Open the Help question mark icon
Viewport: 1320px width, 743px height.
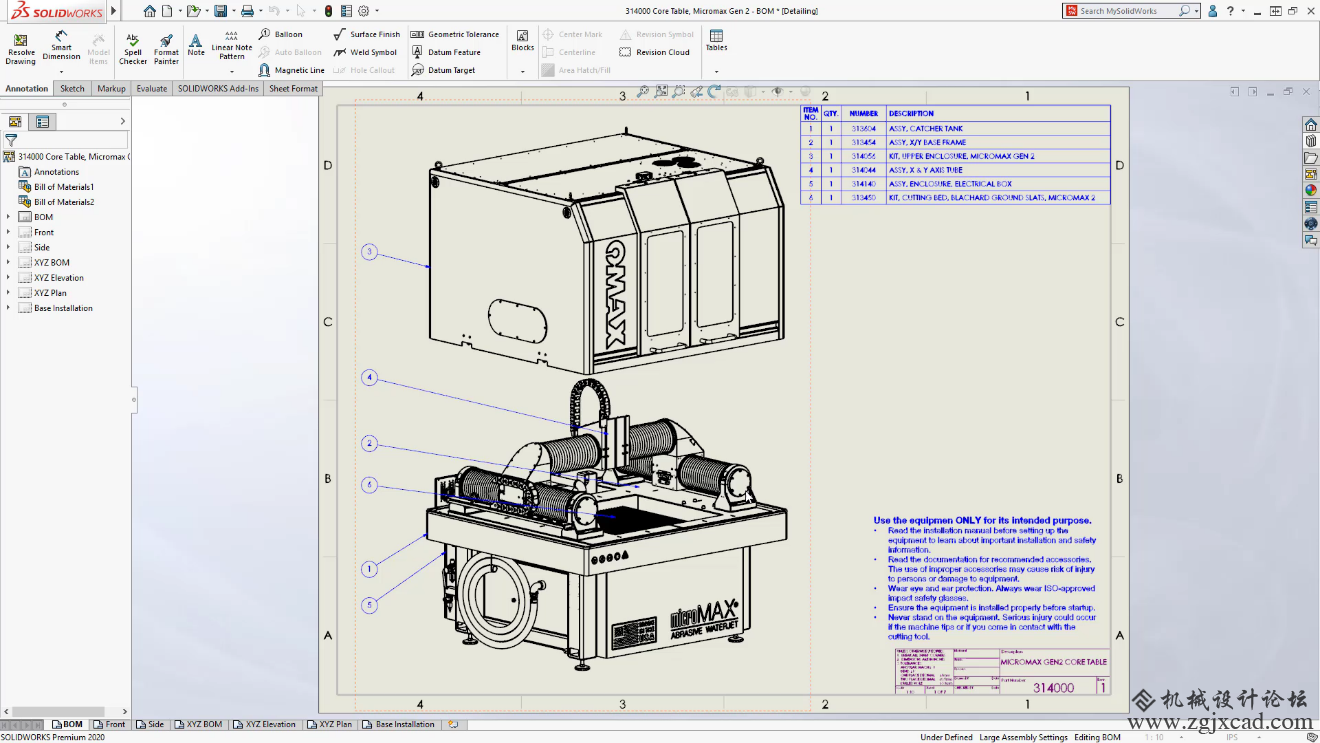1230,11
